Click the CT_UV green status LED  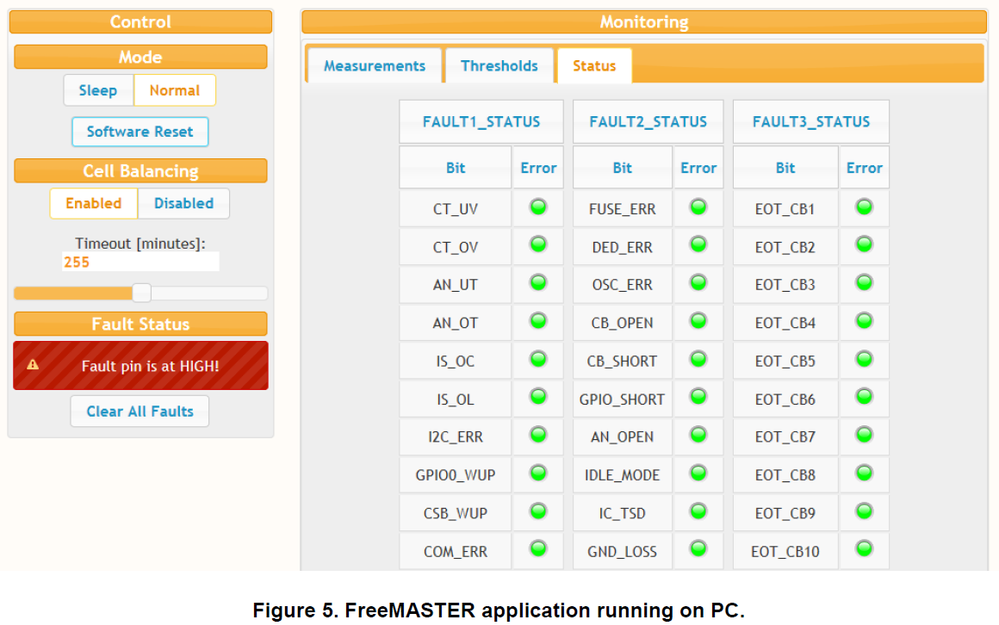point(538,207)
